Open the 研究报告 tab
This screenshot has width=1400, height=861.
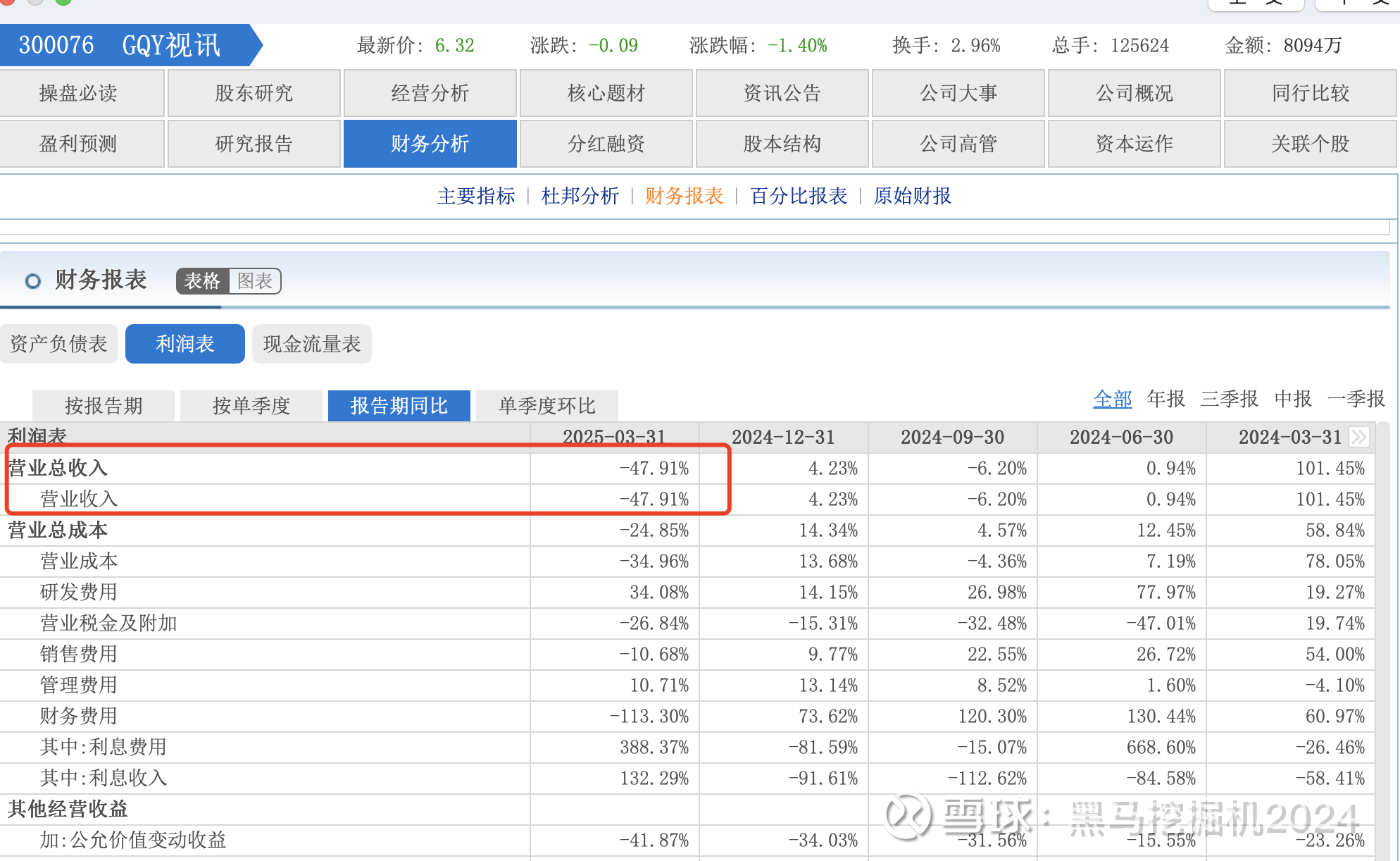(x=254, y=144)
